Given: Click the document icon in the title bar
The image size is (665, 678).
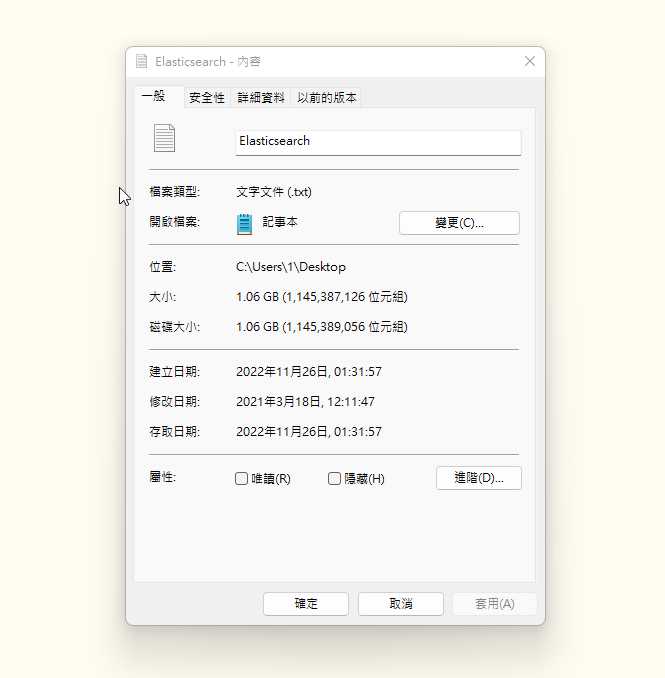Looking at the screenshot, I should click(x=141, y=61).
